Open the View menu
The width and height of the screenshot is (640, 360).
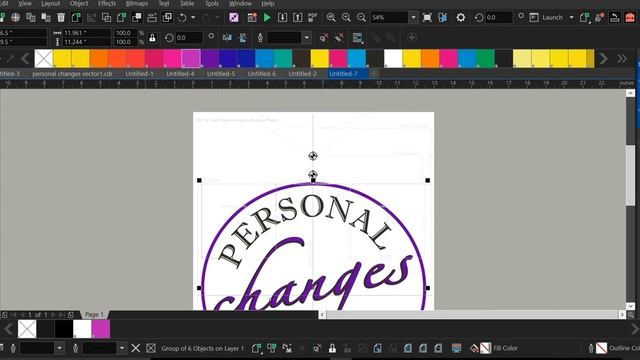25,4
